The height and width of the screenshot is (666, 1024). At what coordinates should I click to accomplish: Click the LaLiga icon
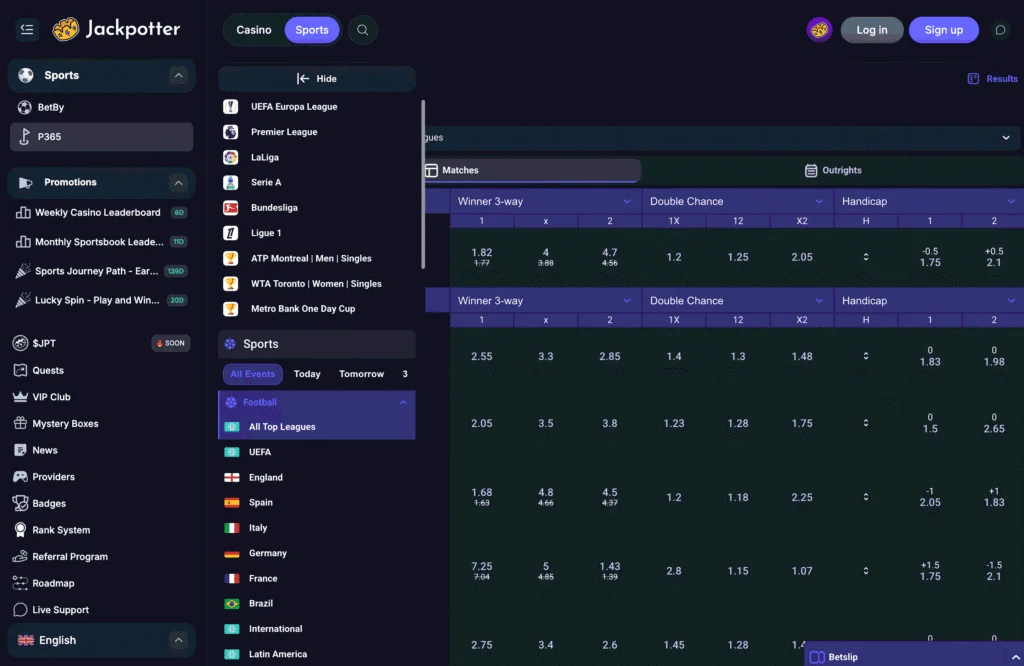(x=231, y=157)
